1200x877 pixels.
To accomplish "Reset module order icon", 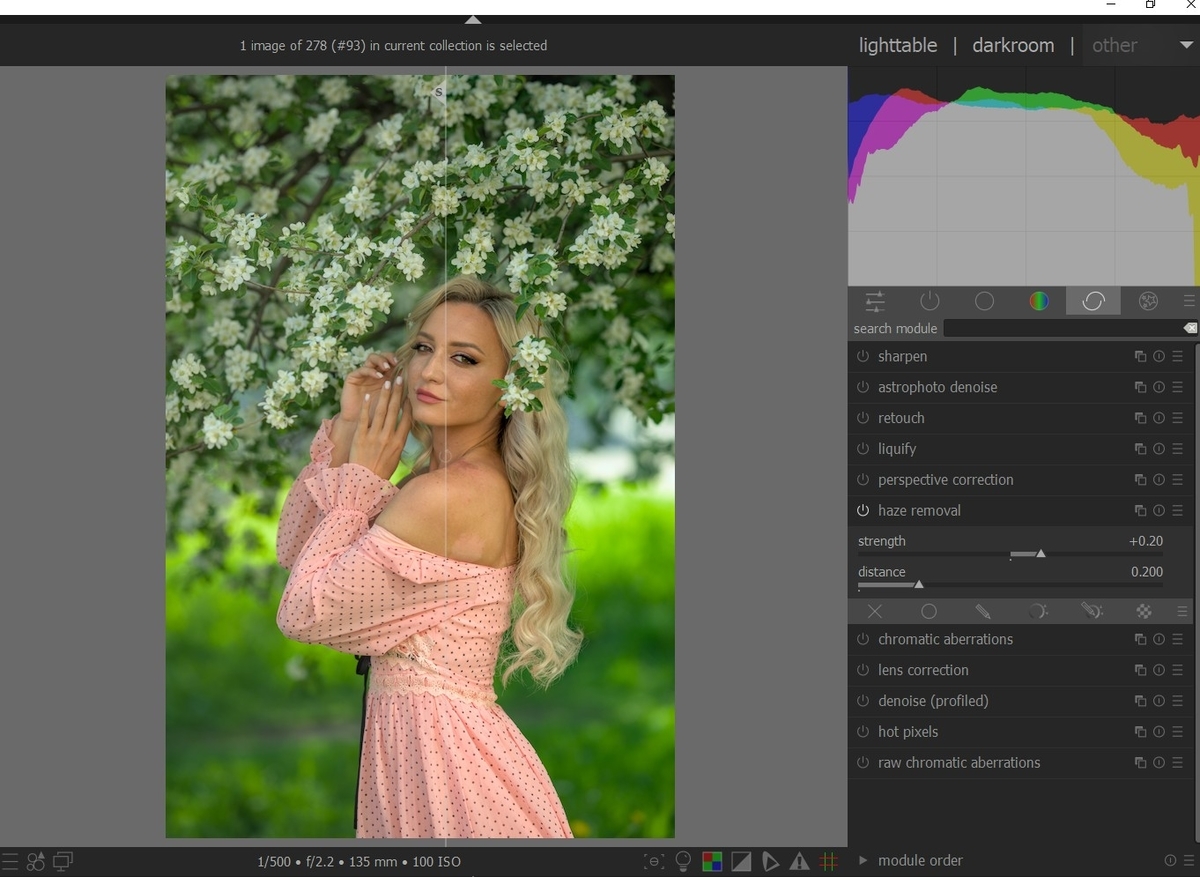I will 1170,861.
